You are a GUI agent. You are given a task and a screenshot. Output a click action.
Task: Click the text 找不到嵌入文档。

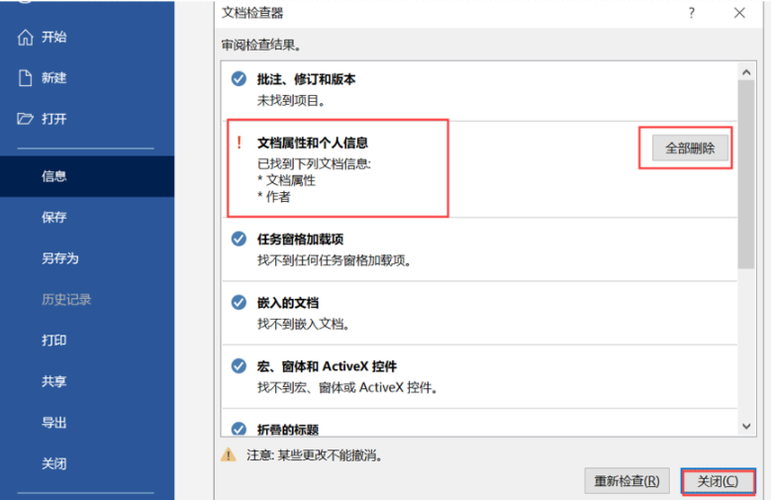point(303,324)
